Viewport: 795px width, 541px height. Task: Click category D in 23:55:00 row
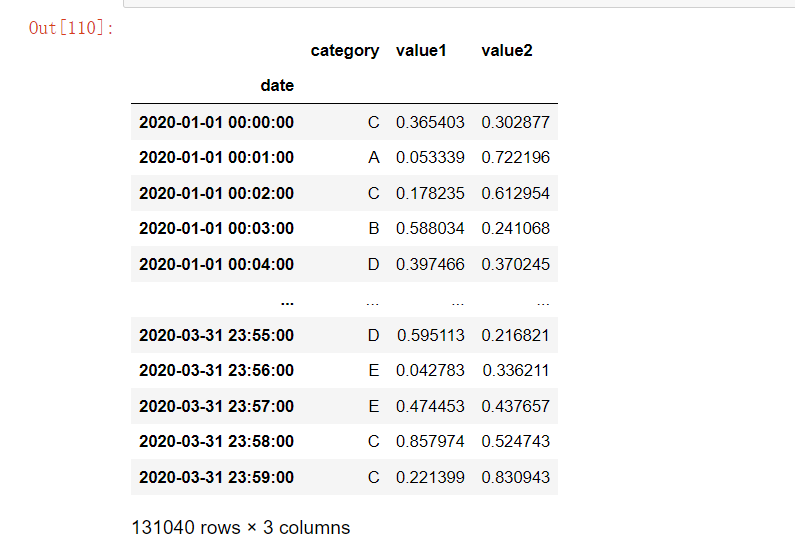click(x=373, y=335)
